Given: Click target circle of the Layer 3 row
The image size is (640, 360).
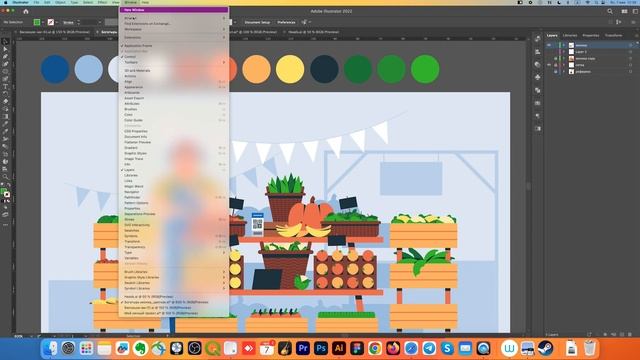Looking at the screenshot, I should coord(630,52).
